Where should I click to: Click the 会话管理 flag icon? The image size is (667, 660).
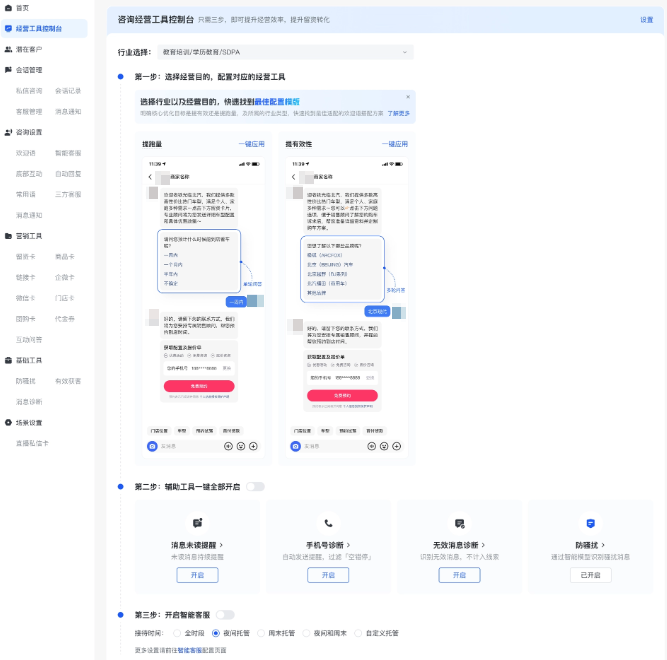tap(8, 70)
